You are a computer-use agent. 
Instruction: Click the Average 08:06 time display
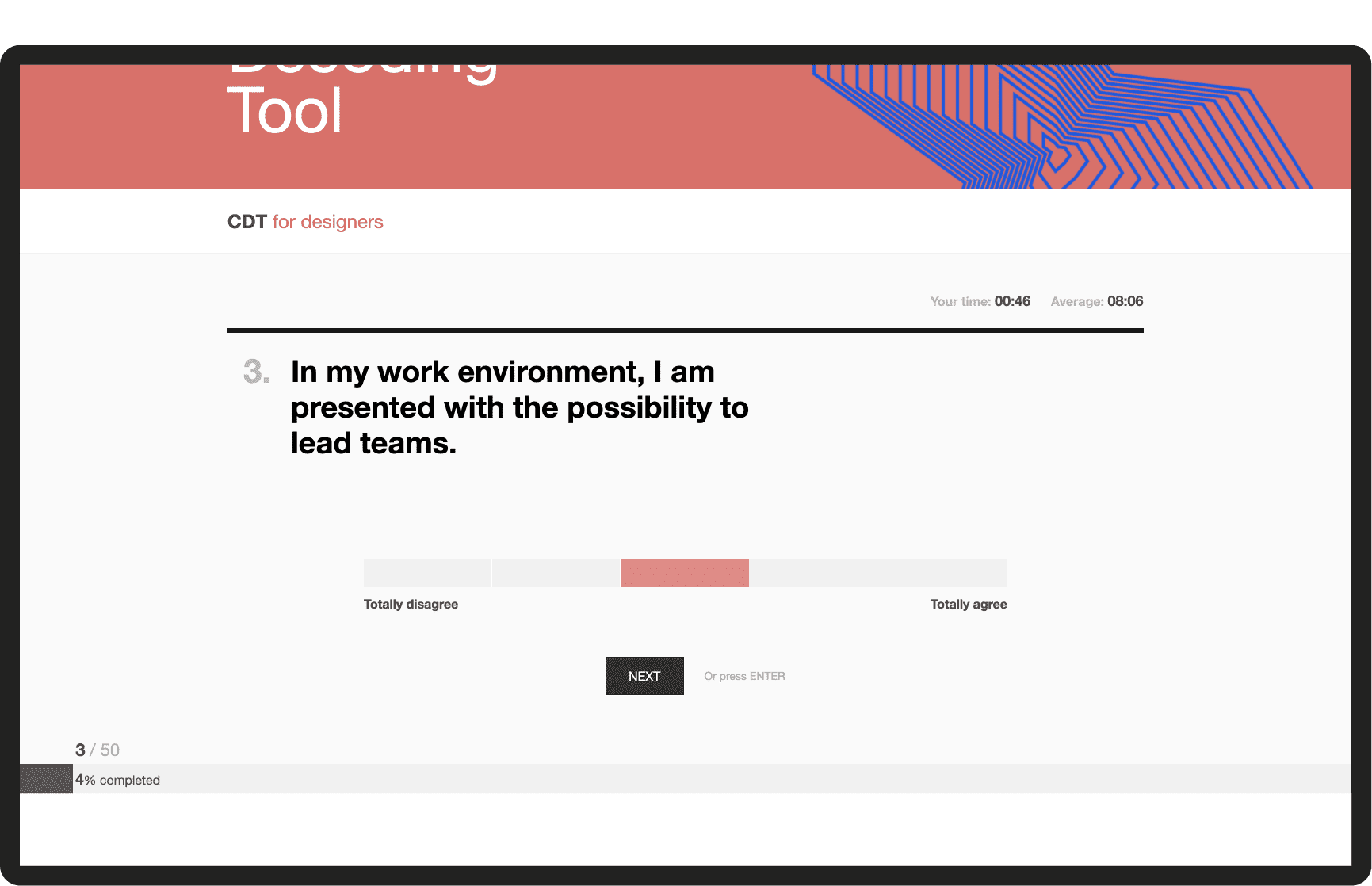(1096, 301)
